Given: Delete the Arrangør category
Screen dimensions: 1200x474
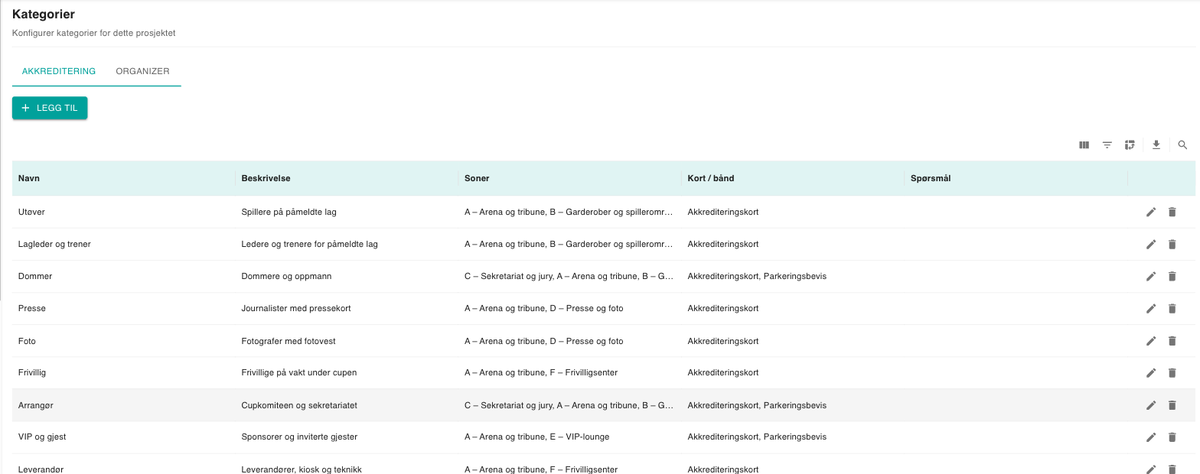Looking at the screenshot, I should tap(1172, 405).
